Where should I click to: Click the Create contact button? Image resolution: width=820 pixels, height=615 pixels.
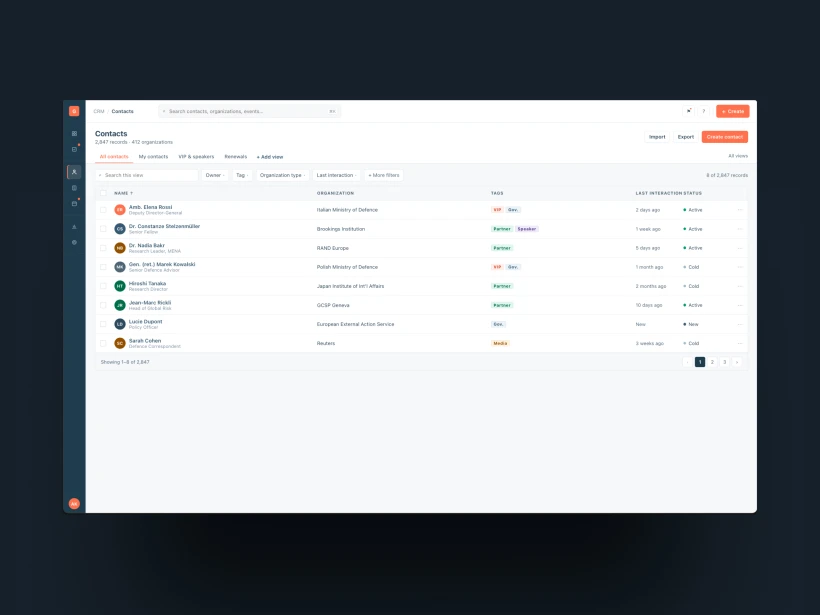[x=724, y=137]
